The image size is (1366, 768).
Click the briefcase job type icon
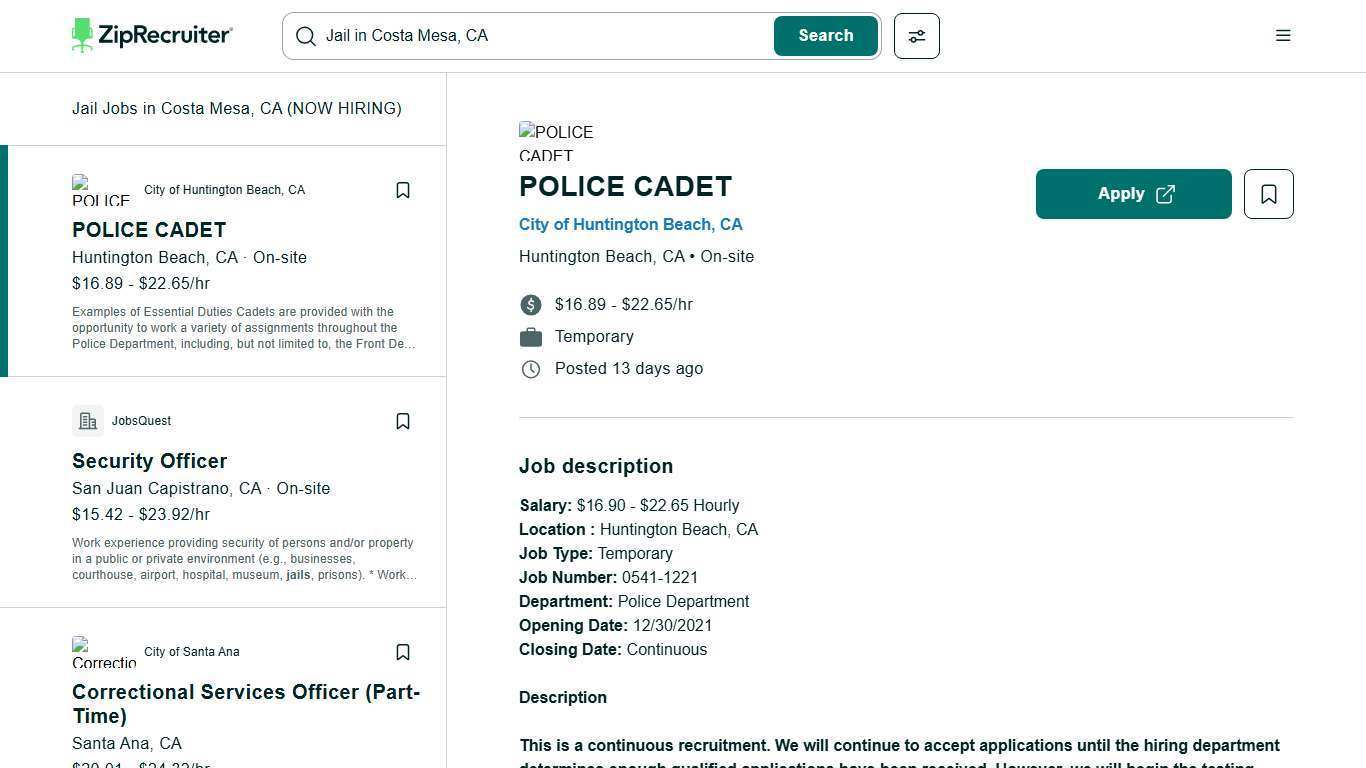(531, 337)
